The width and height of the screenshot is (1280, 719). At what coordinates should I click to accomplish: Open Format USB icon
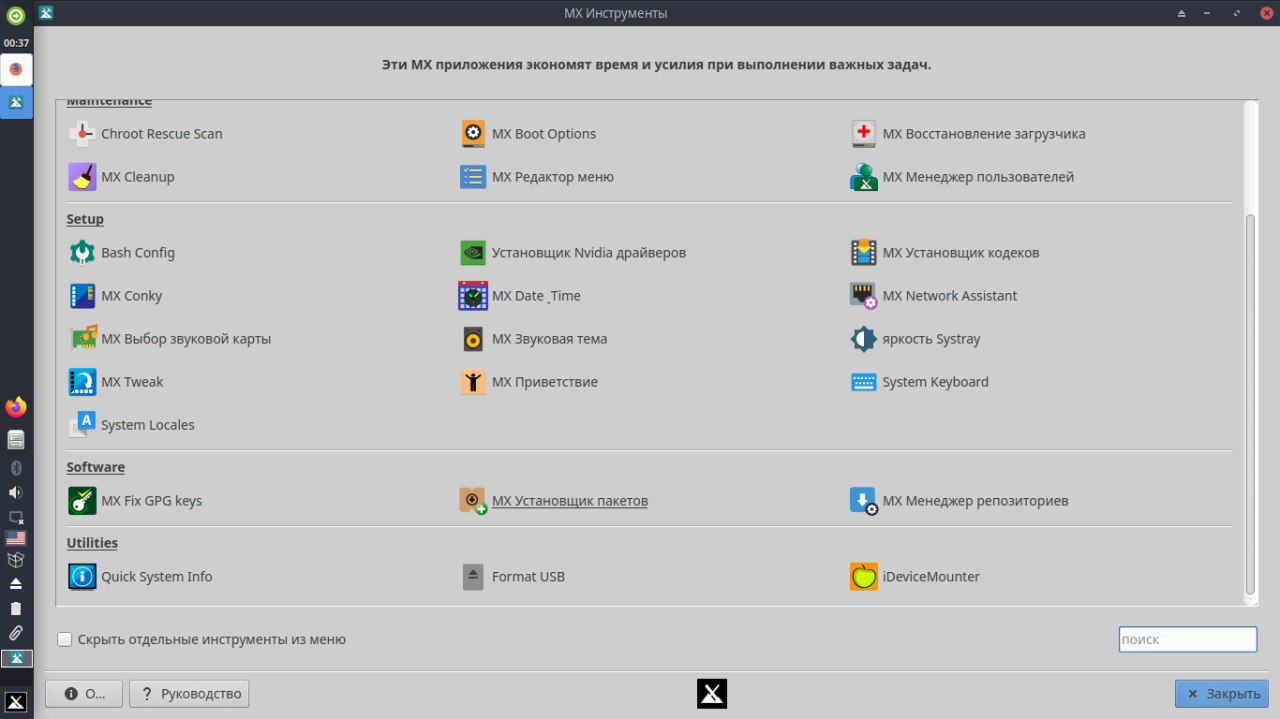(473, 577)
